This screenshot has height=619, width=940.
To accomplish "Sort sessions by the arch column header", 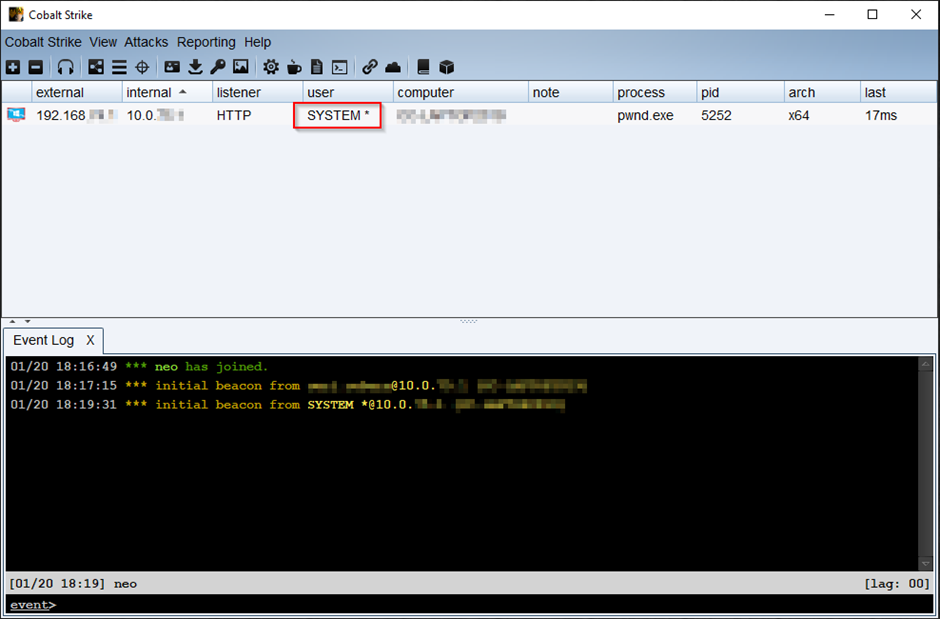I will tap(822, 92).
